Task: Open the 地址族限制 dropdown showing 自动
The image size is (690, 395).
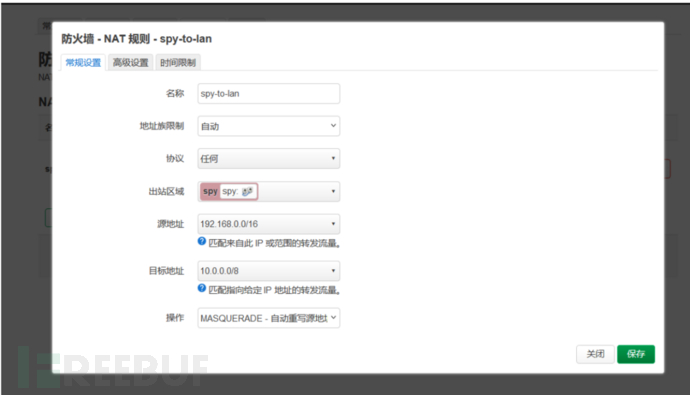Action: pyautogui.click(x=268, y=126)
